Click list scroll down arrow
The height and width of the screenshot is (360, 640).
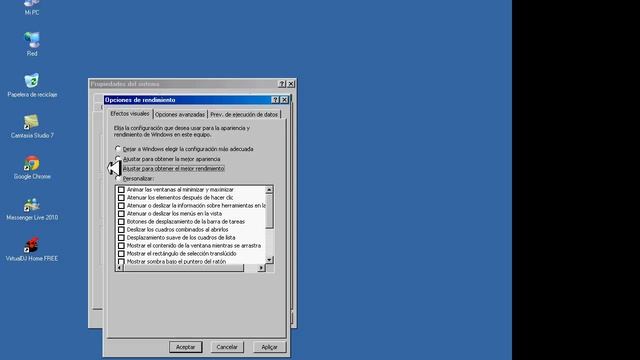click(x=269, y=260)
